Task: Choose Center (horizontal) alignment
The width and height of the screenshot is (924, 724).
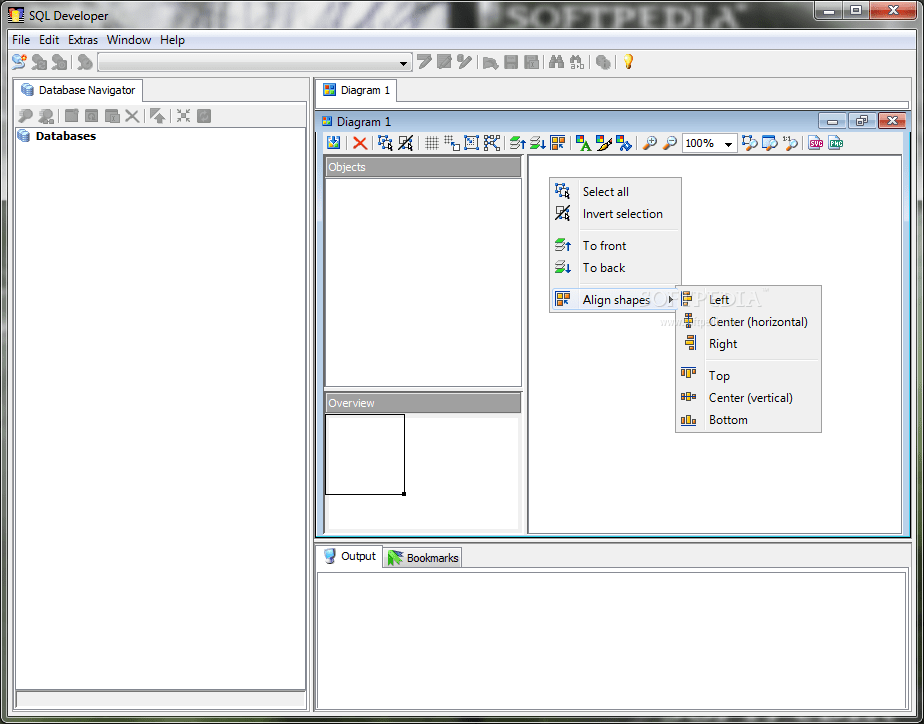Action: 748,322
